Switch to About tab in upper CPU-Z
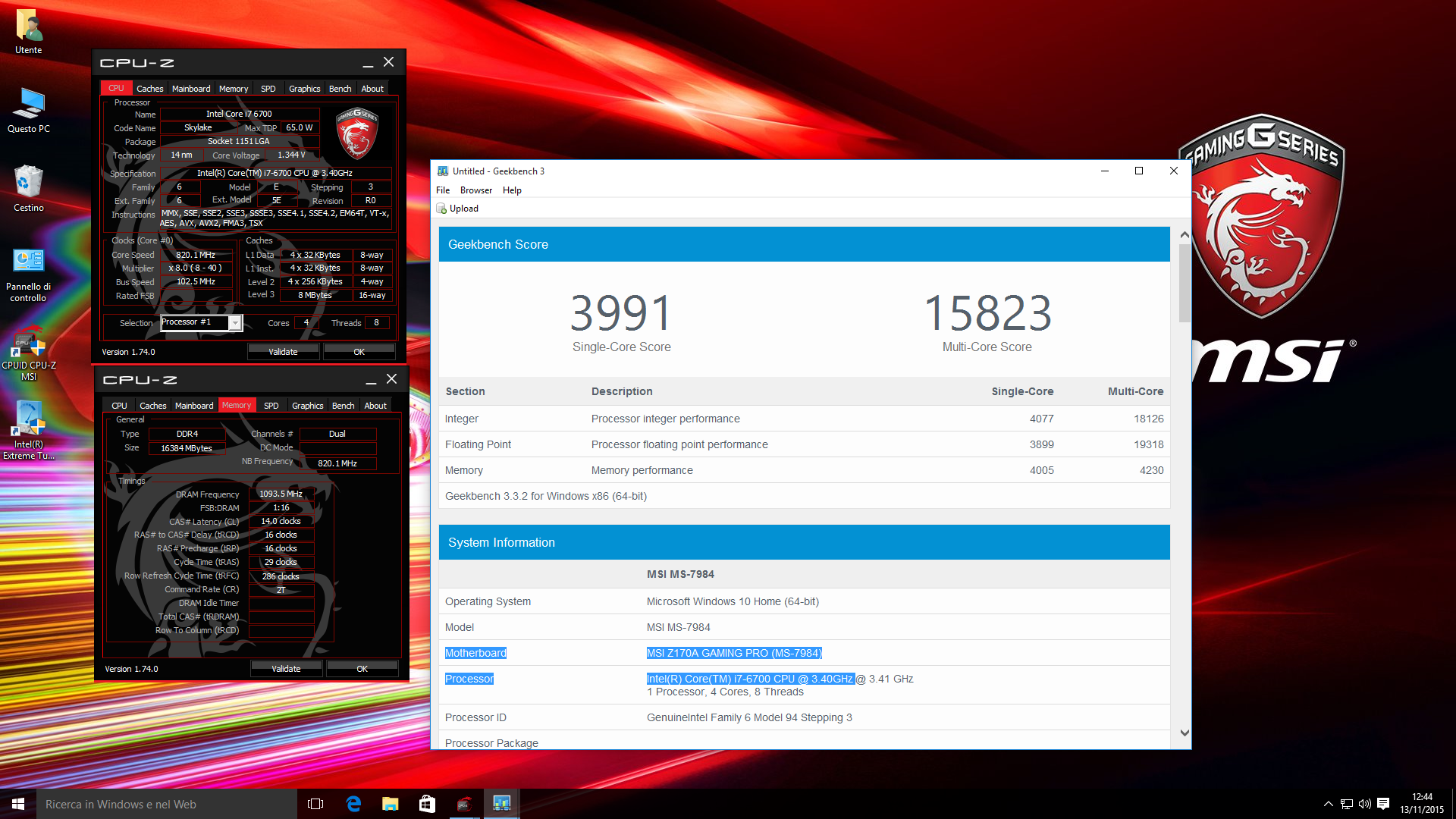Viewport: 1456px width, 819px height. click(x=372, y=89)
